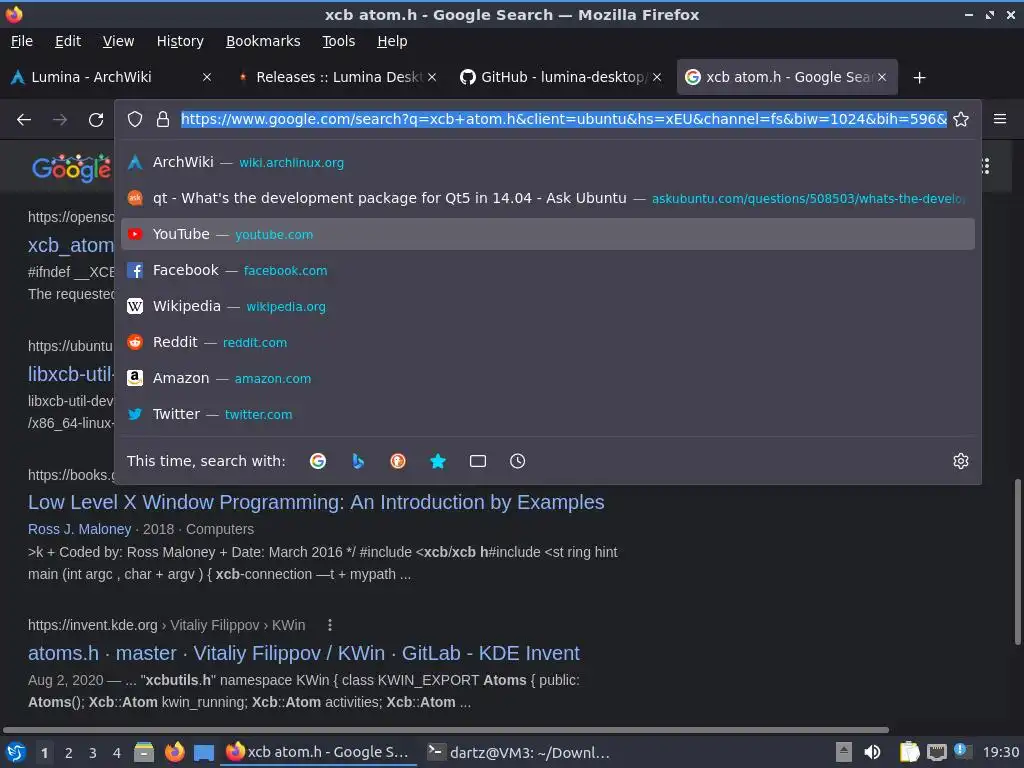Open the History menu
The width and height of the screenshot is (1024, 768).
click(180, 41)
